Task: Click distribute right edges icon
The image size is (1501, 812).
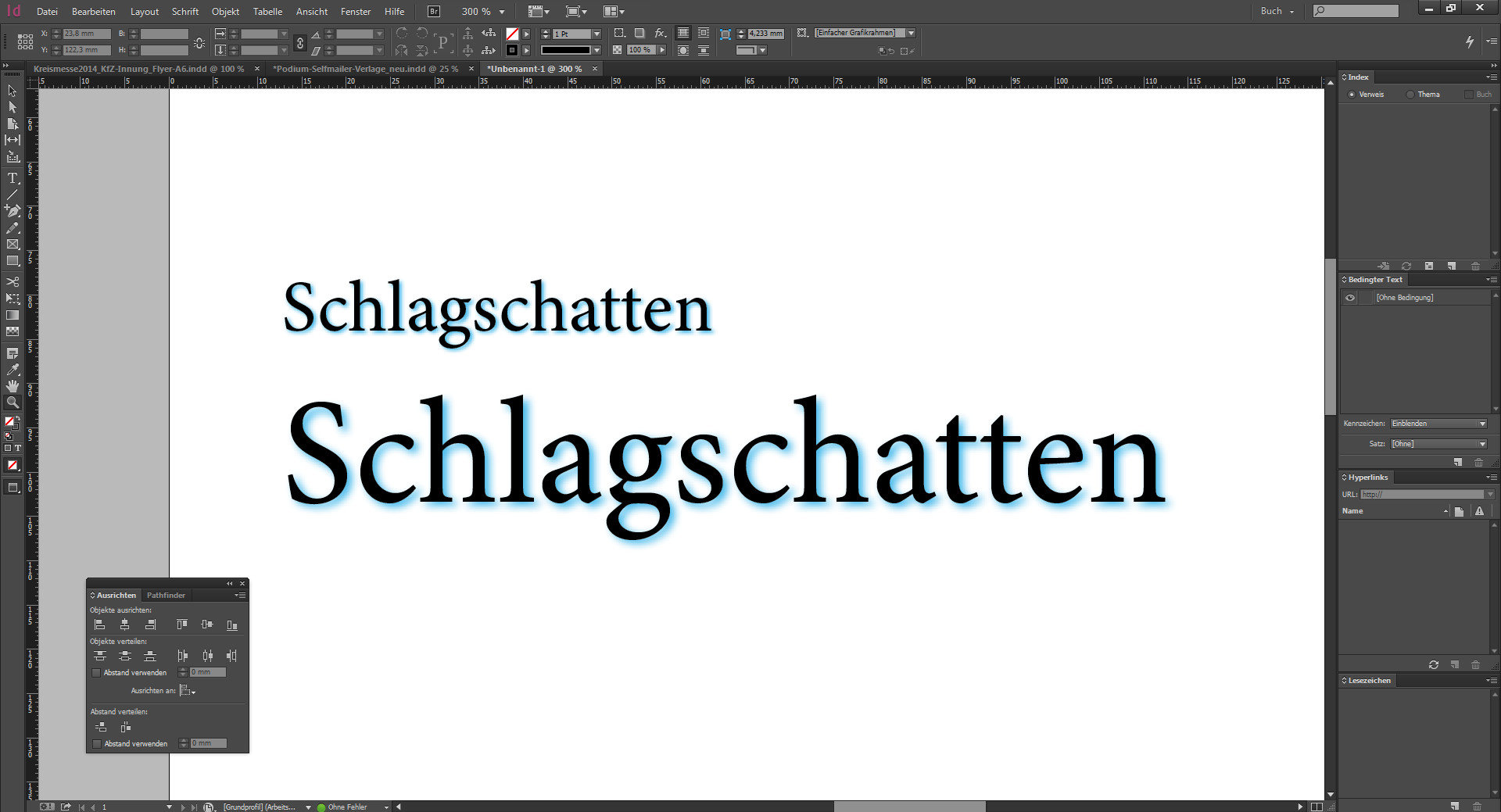Action: coord(232,656)
